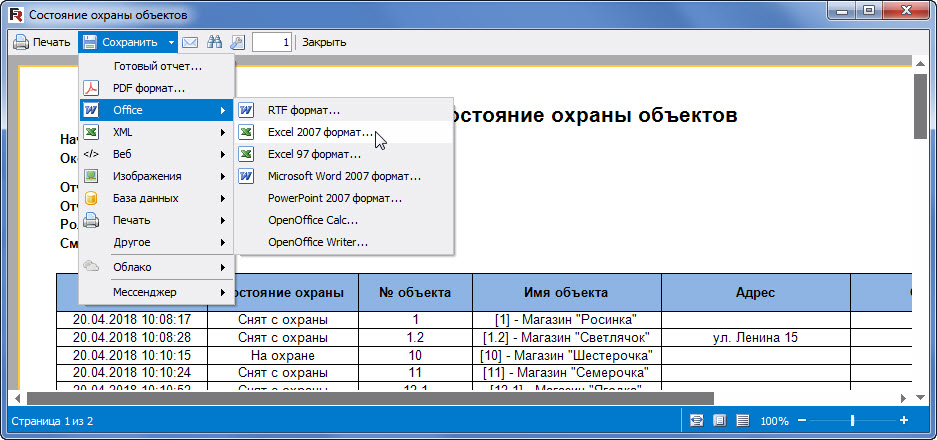Viewport: 937px width, 440px height.
Task: Click cell ул. Ленина 15
Action: (755, 337)
